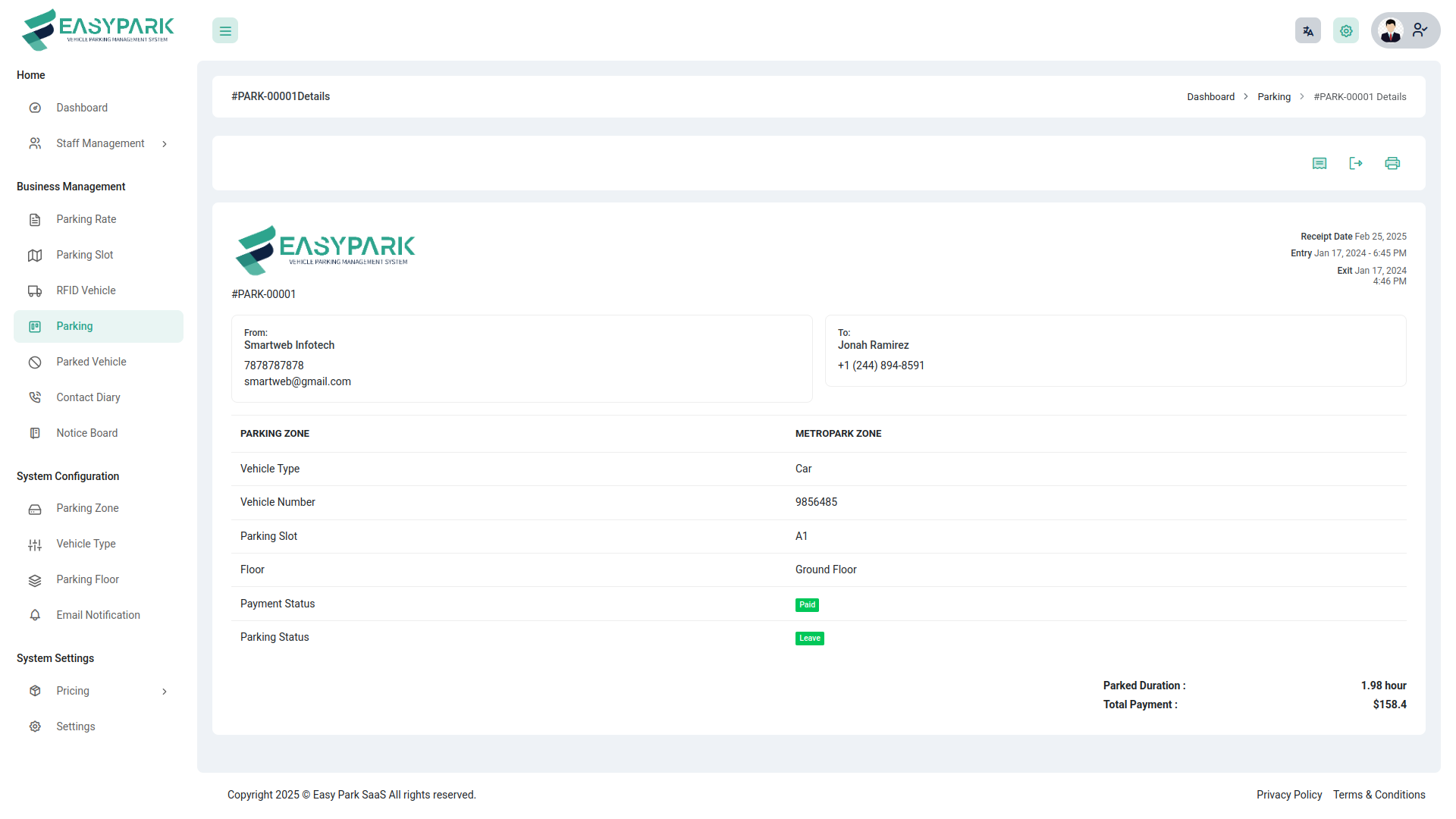Select the language translation icon

point(1307,30)
